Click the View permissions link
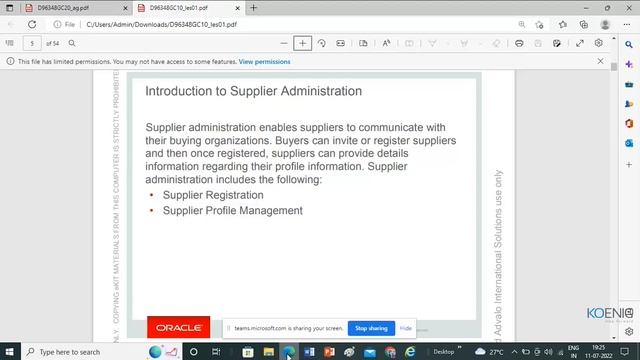The width and height of the screenshot is (640, 360). pos(264,62)
